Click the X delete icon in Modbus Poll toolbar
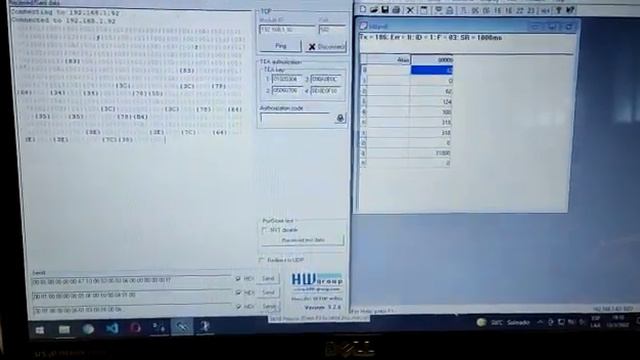The width and height of the screenshot is (640, 360). tap(410, 10)
